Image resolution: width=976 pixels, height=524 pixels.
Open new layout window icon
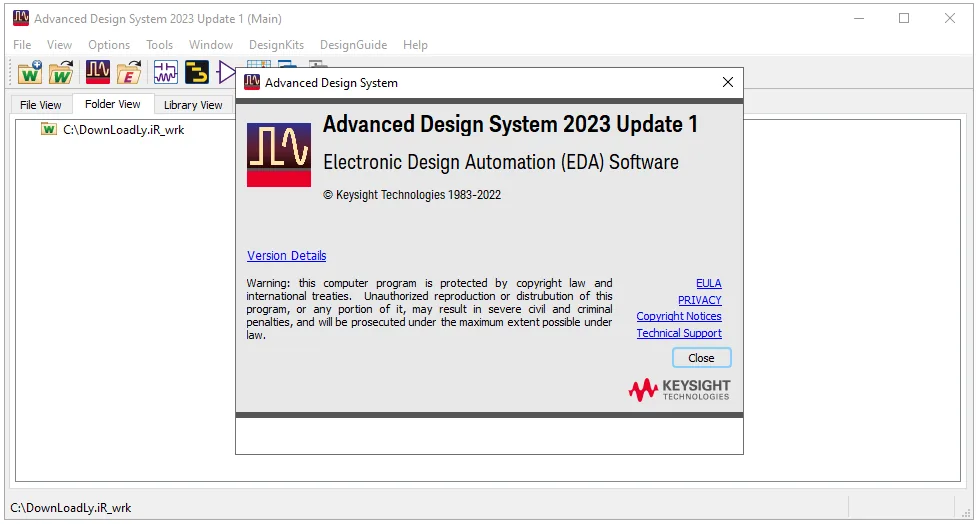pyautogui.click(x=197, y=73)
